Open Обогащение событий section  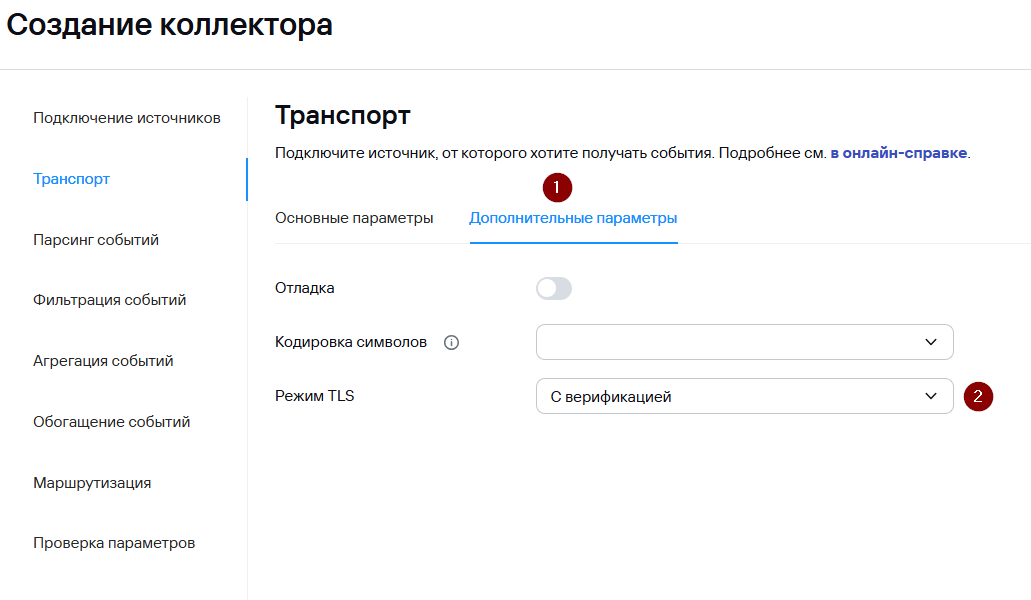[111, 422]
